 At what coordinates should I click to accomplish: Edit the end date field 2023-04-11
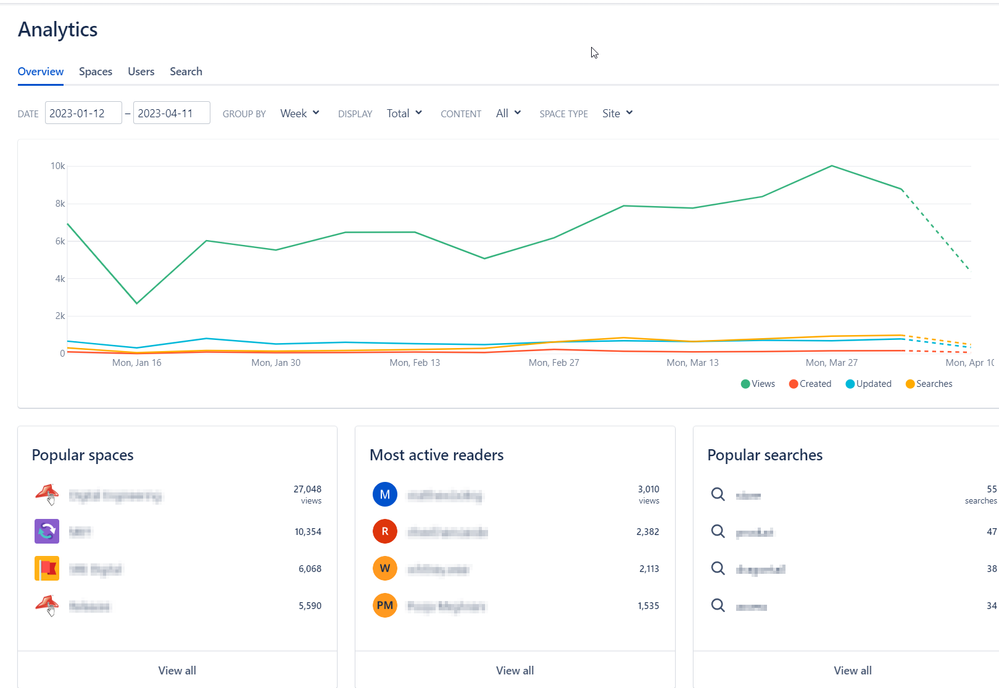171,113
